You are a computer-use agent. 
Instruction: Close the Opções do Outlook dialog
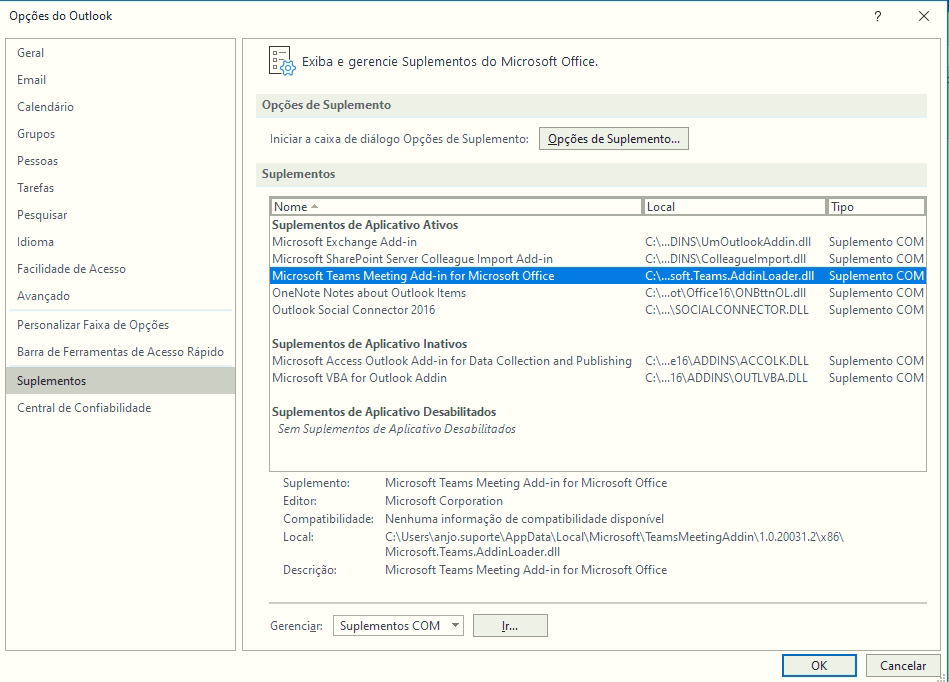924,16
